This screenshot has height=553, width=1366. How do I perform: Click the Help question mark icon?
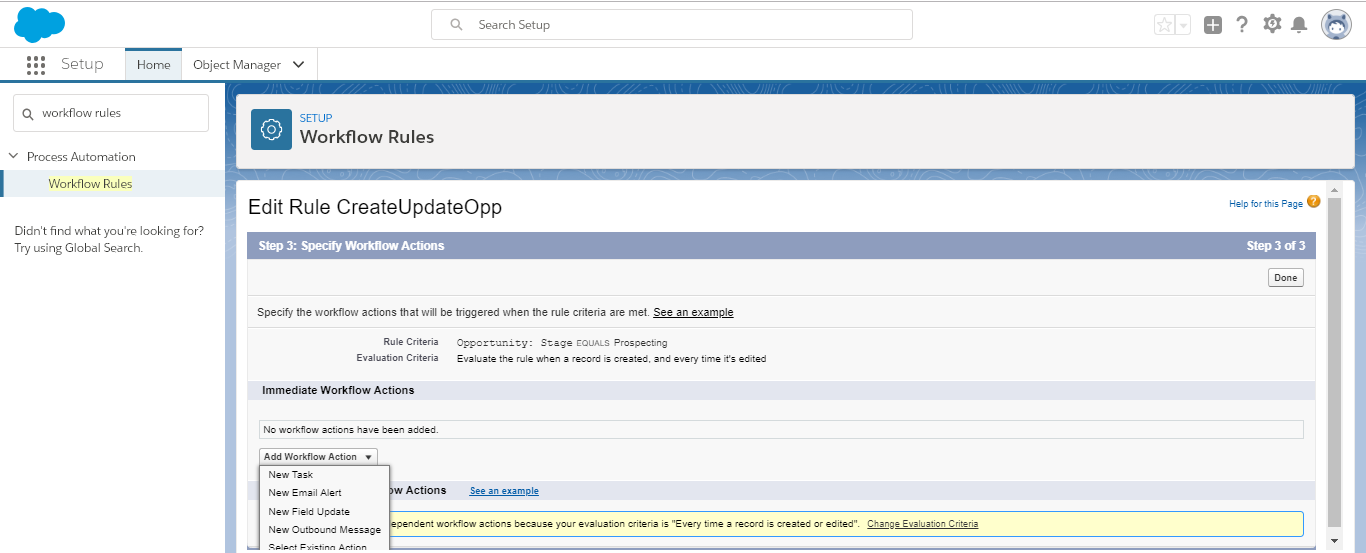pyautogui.click(x=1242, y=25)
